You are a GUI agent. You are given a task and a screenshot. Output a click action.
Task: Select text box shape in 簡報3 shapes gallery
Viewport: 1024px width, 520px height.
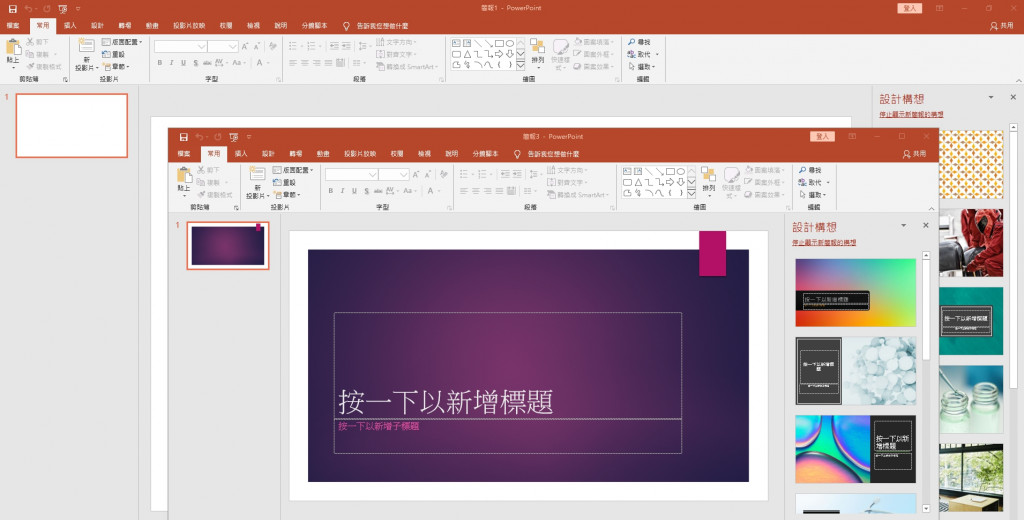point(627,171)
